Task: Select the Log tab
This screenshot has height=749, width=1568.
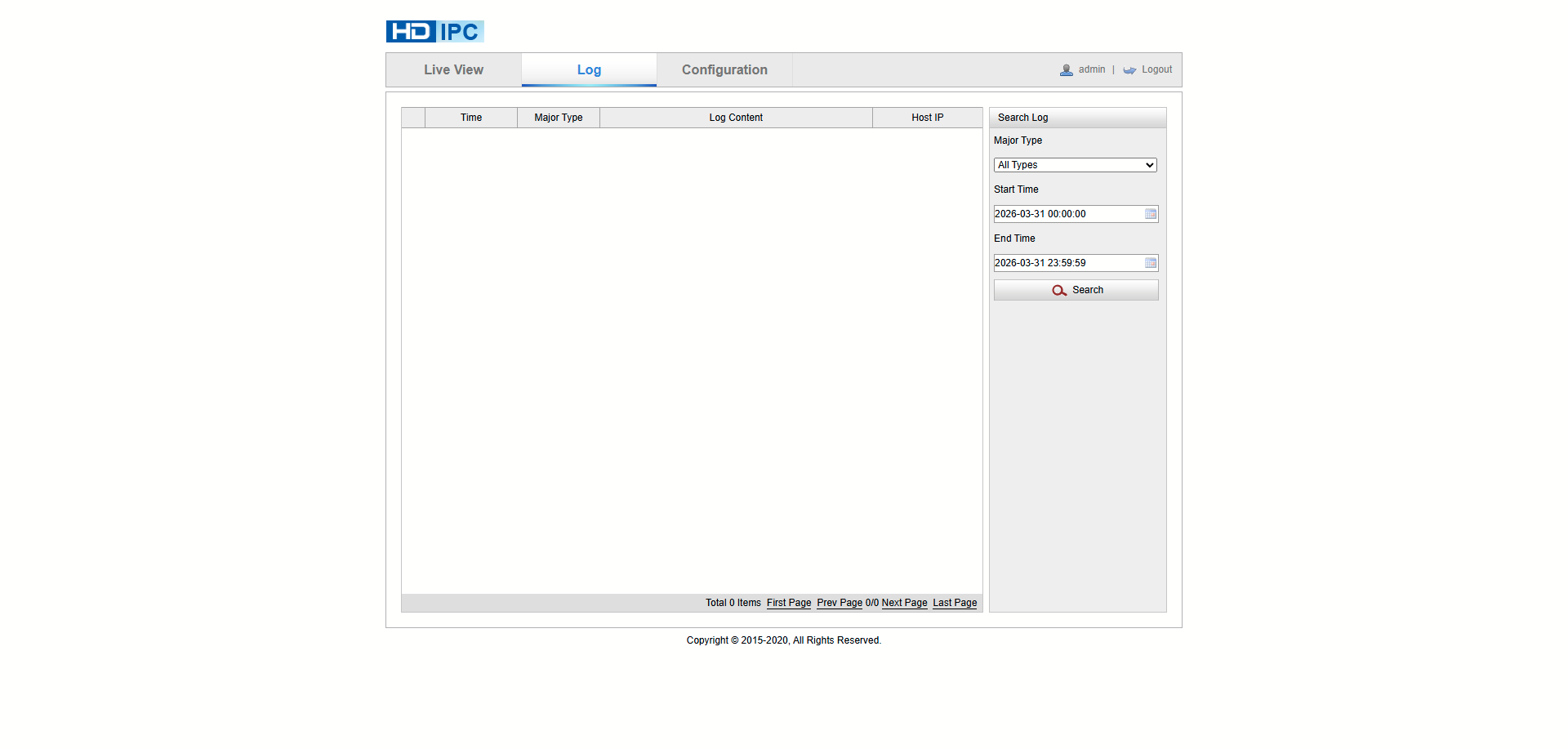Action: click(x=589, y=70)
